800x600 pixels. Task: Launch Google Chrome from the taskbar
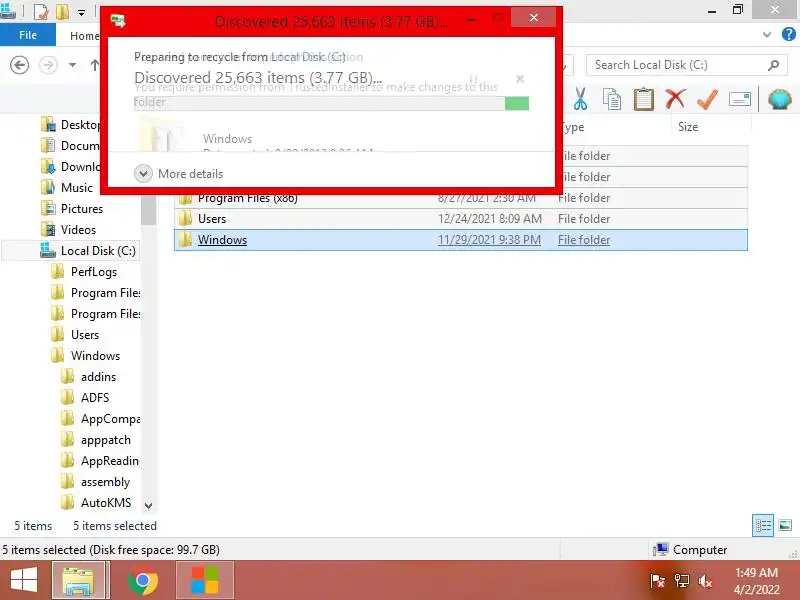click(143, 581)
